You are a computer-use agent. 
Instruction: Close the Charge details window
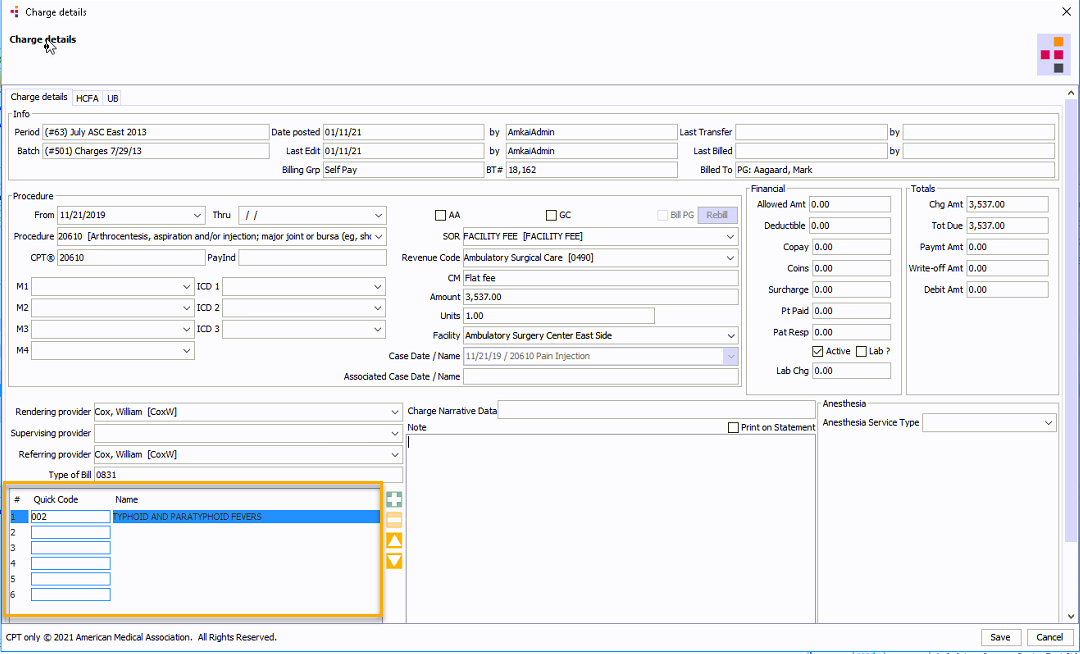coord(1066,12)
